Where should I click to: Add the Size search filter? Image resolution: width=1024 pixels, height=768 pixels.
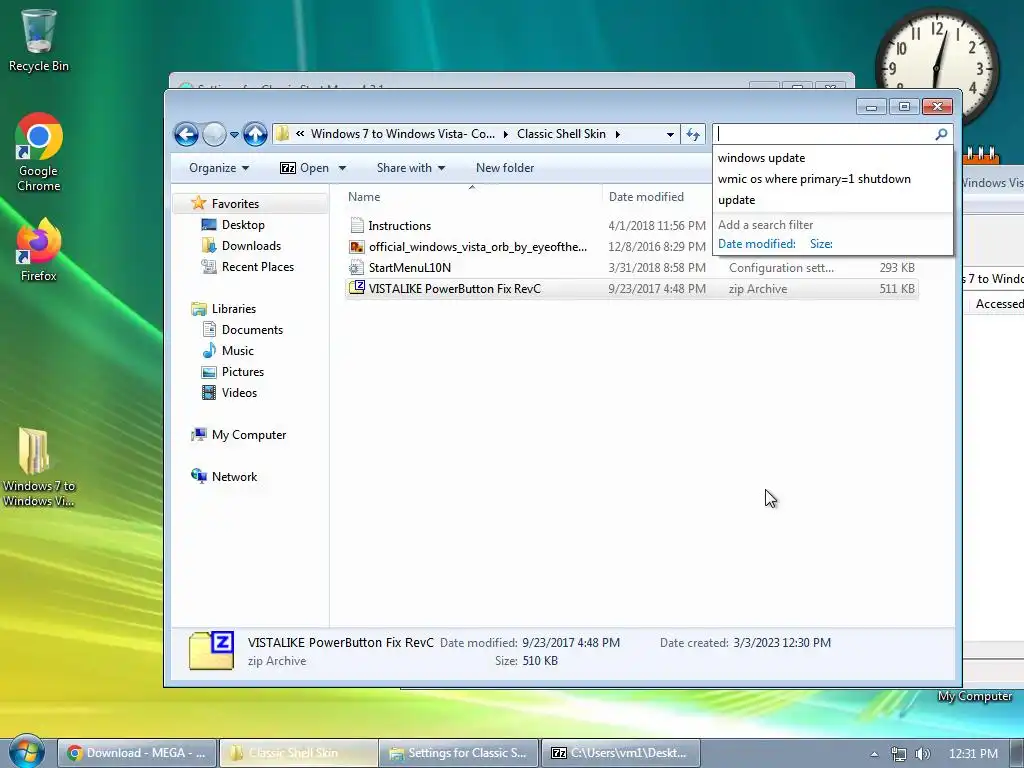click(x=821, y=244)
